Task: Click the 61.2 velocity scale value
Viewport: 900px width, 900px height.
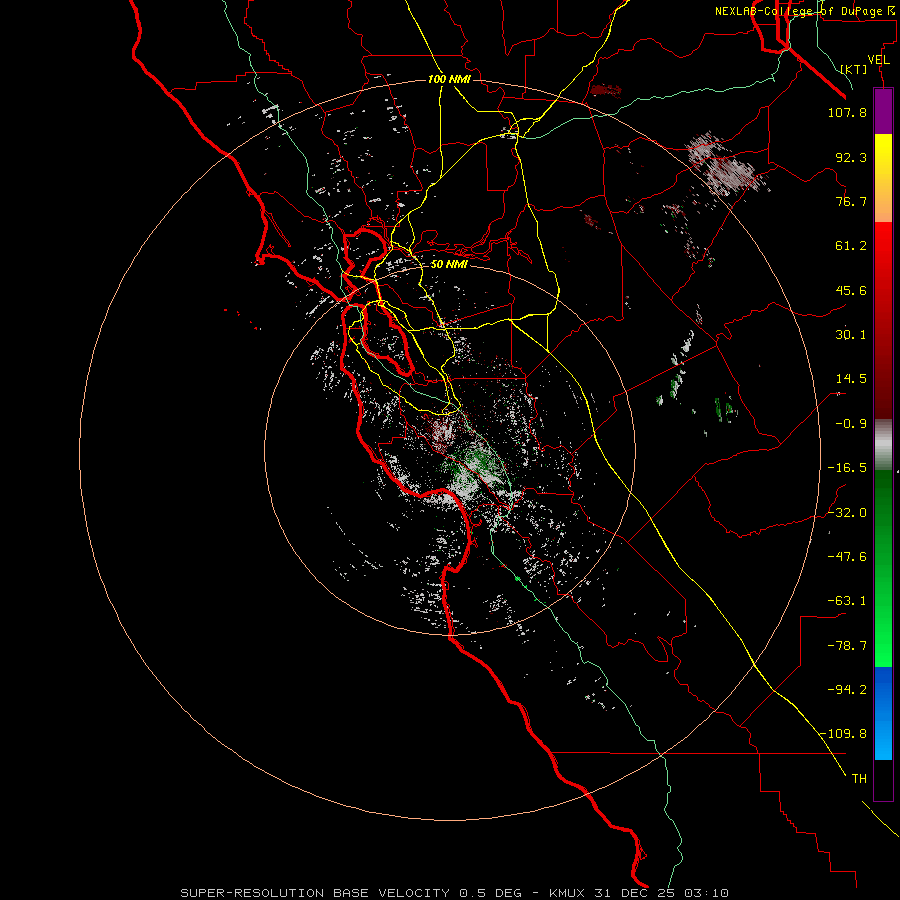Action: tap(851, 246)
